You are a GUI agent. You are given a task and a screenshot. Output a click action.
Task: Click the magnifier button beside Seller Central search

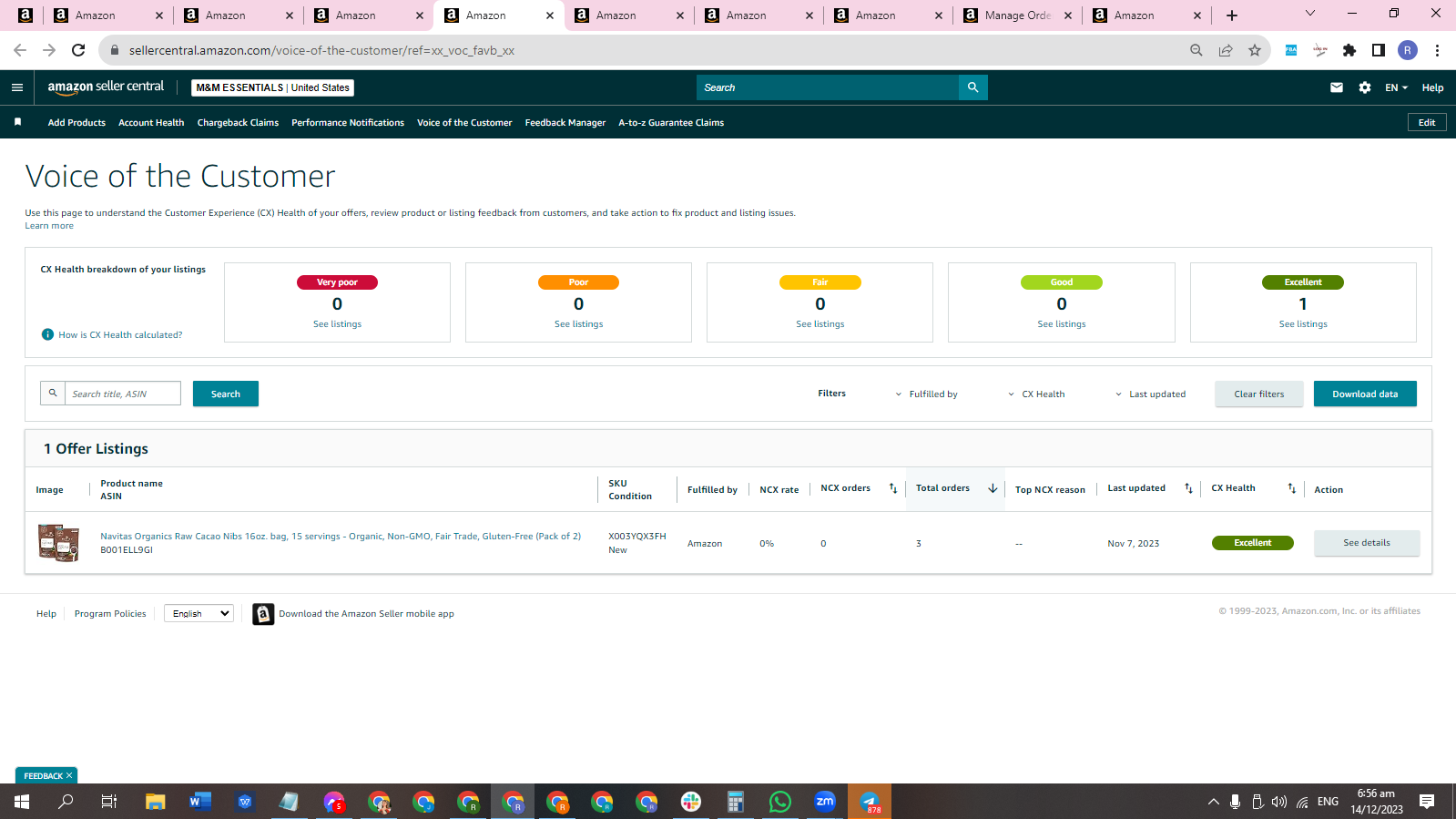[x=972, y=87]
